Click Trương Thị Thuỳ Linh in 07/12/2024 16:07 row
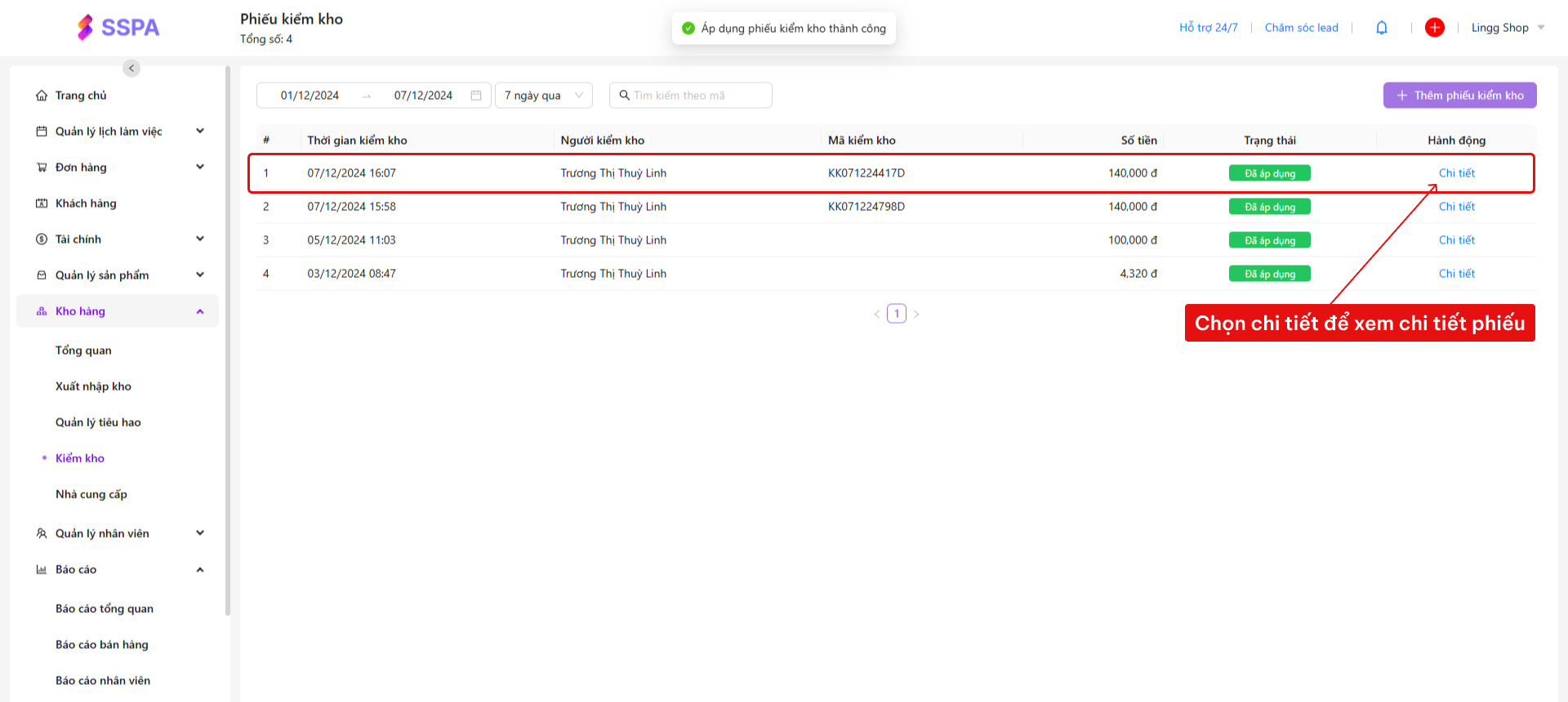This screenshot has width=1568, height=702. pos(613,173)
